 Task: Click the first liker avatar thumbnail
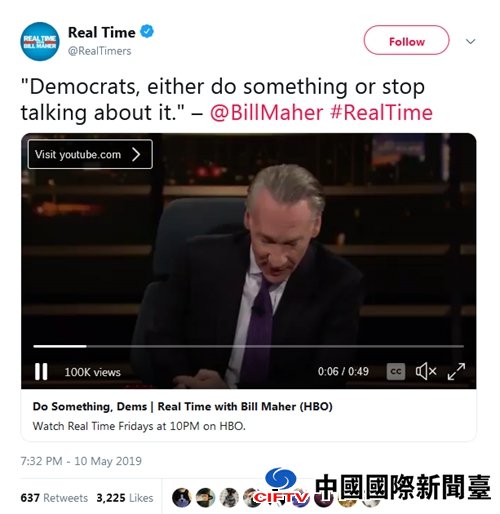point(182,497)
